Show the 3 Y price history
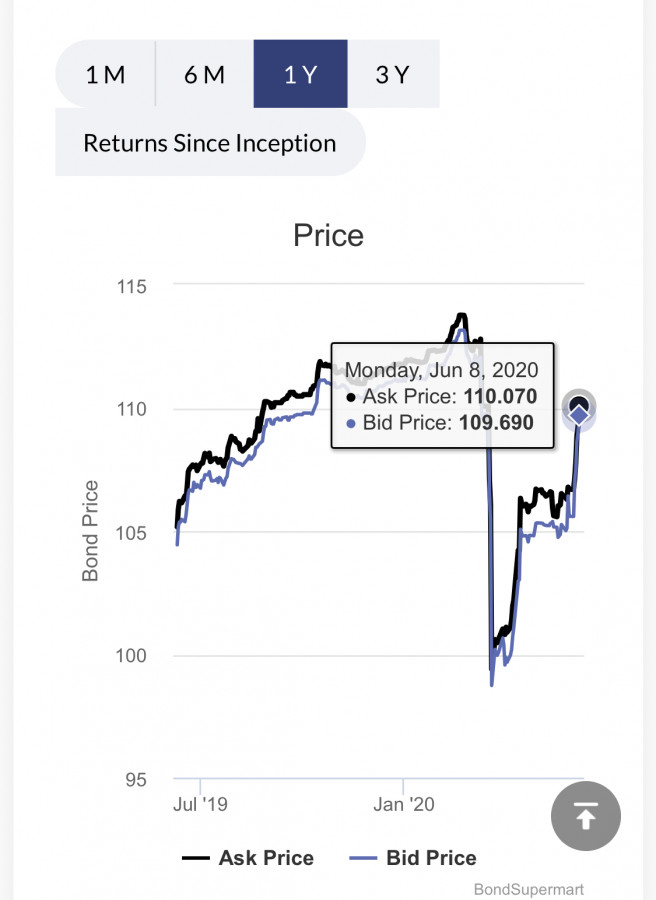The image size is (656, 900). click(392, 74)
